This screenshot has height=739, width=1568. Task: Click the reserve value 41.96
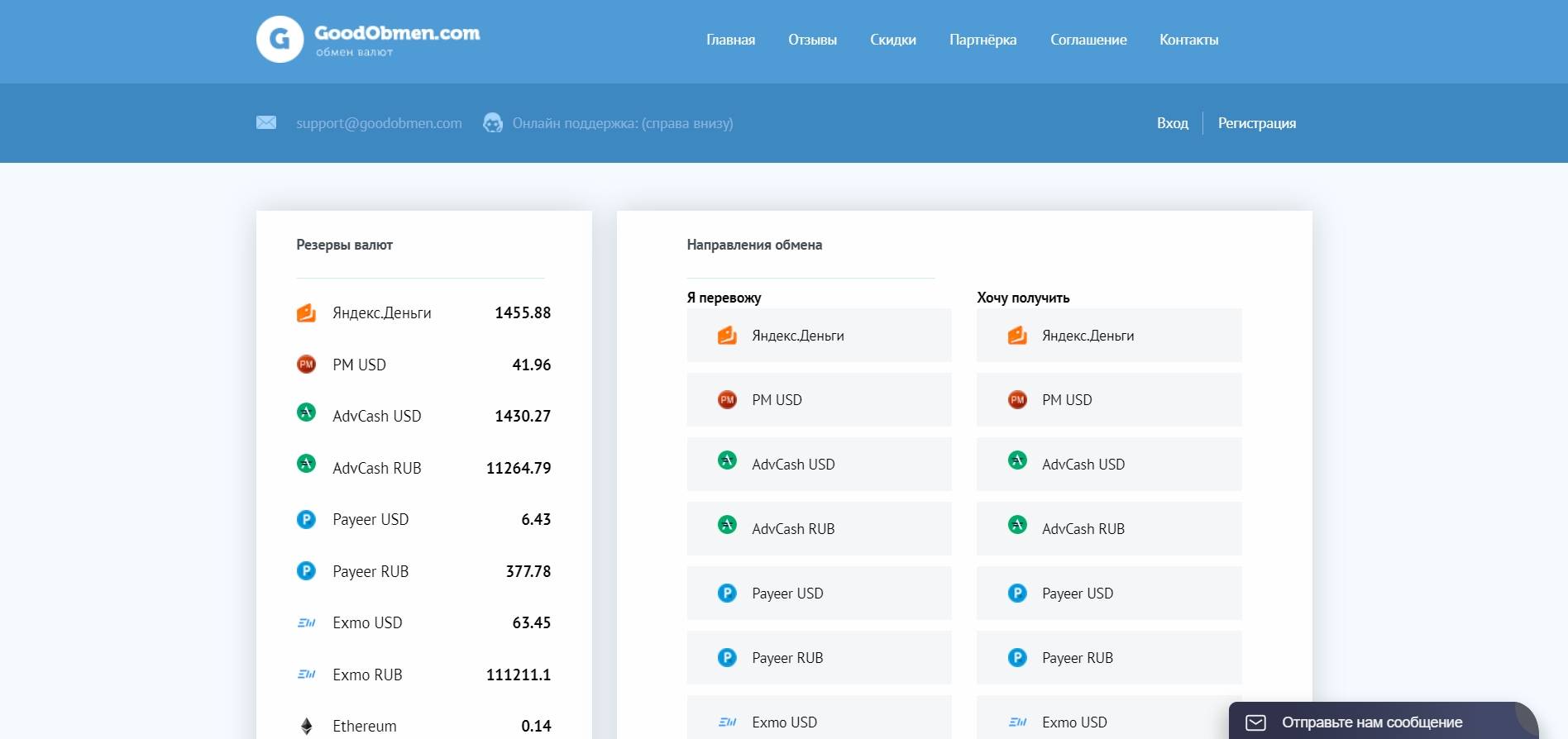(531, 365)
